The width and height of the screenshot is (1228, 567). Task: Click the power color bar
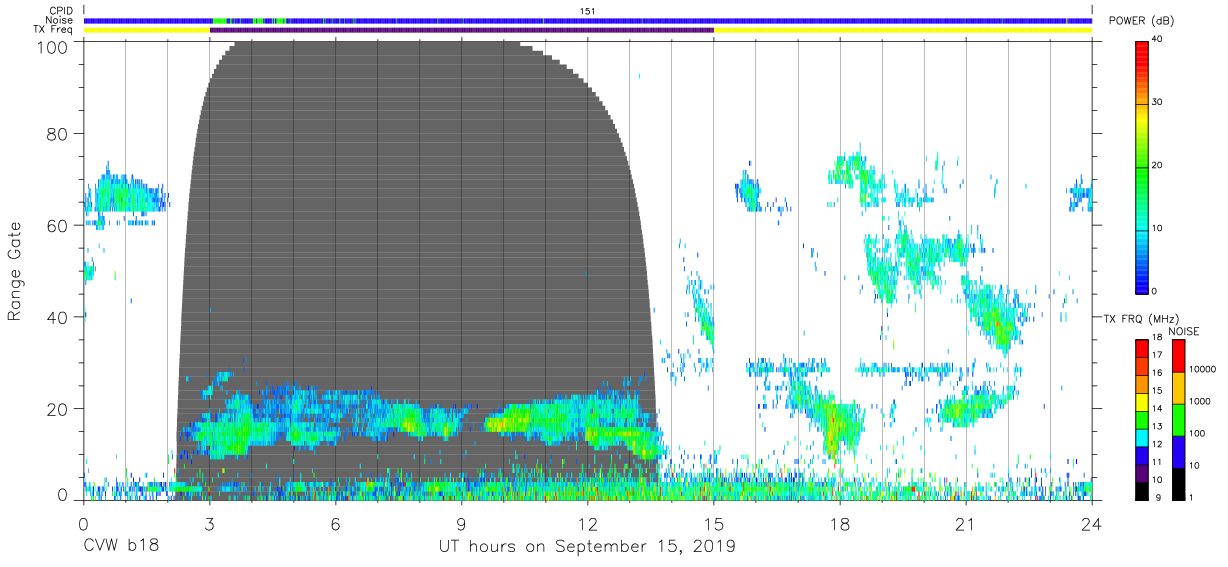click(x=1142, y=166)
